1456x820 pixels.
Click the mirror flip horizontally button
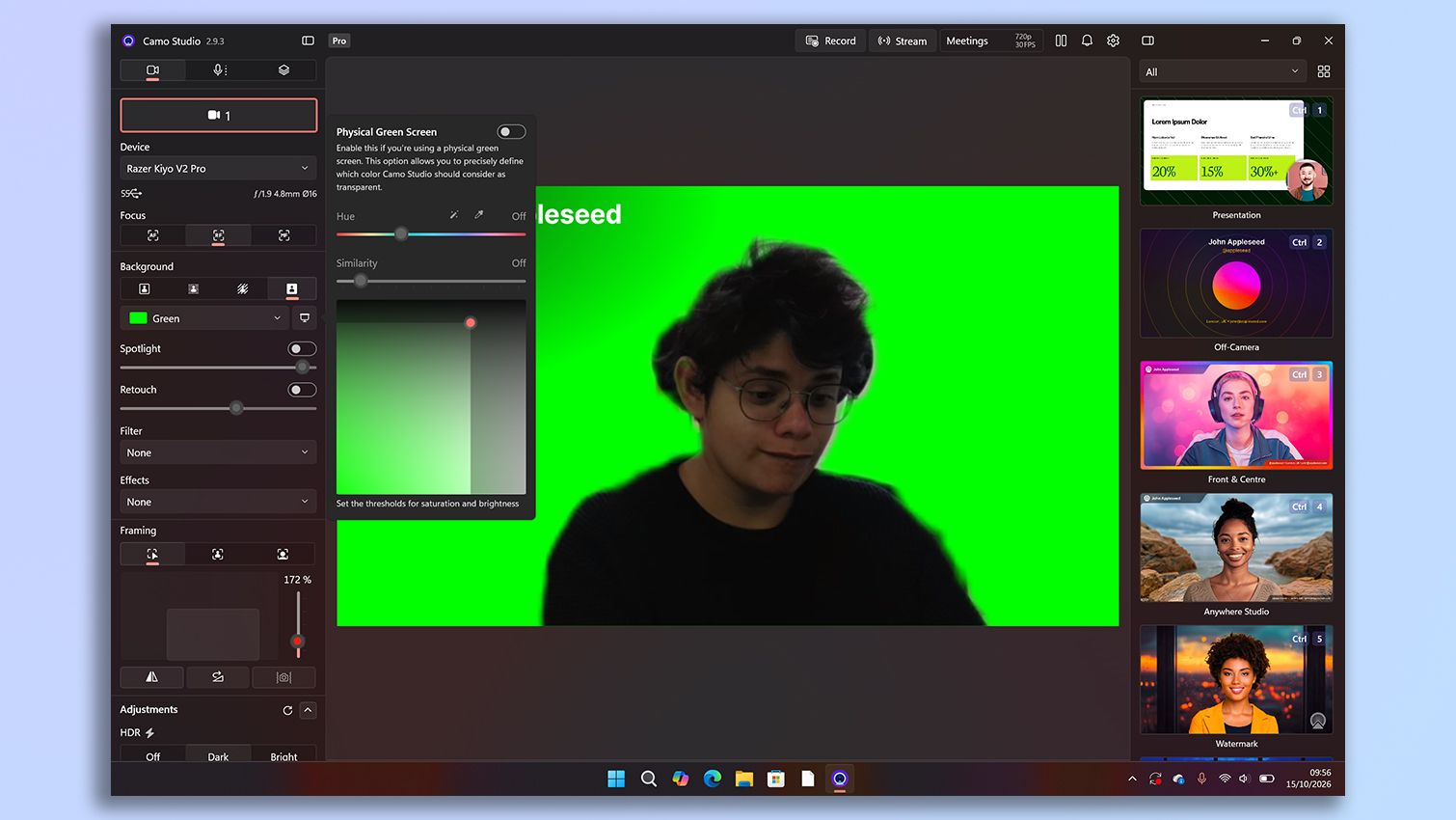[151, 677]
